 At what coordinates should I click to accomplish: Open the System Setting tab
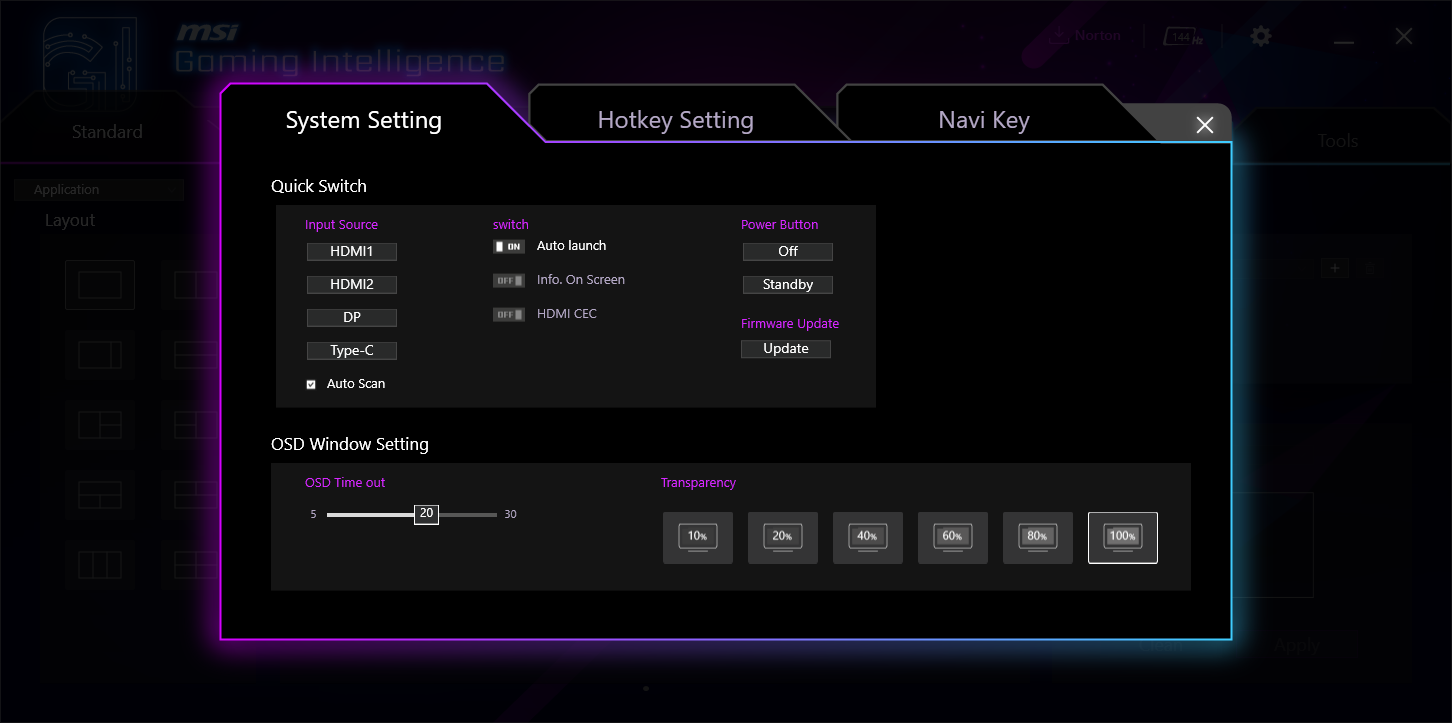(364, 120)
